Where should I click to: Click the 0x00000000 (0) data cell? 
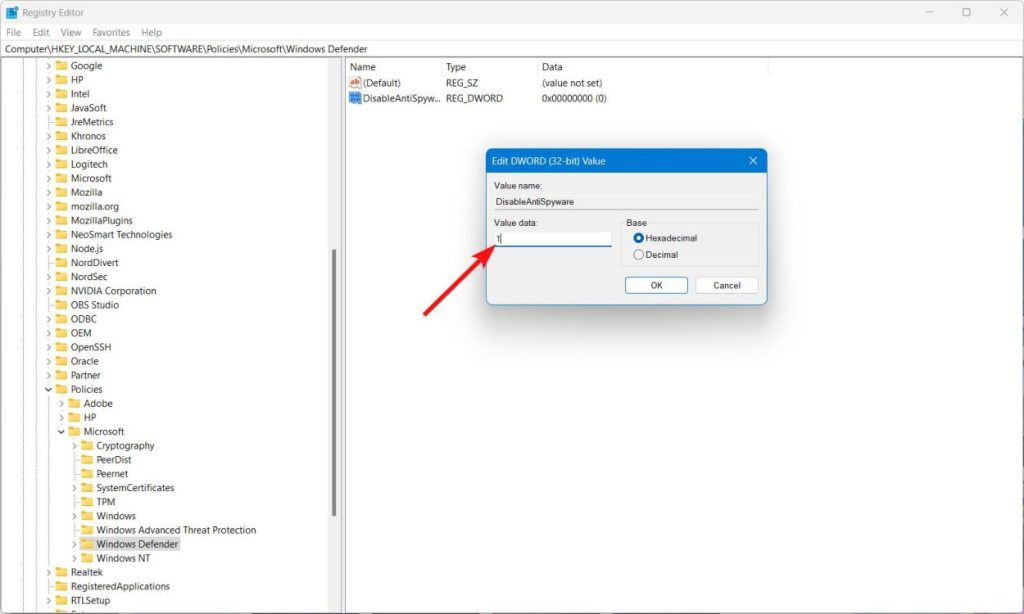(x=574, y=98)
